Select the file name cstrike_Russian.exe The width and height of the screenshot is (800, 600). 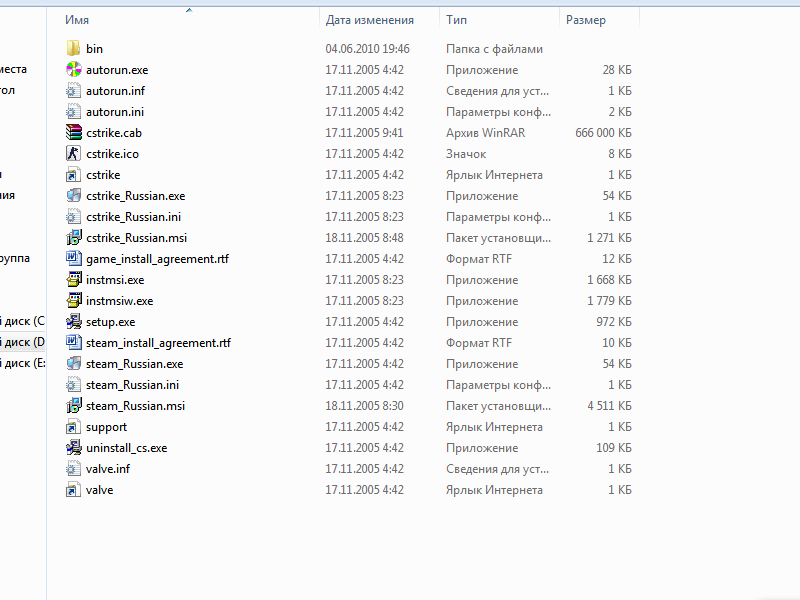[x=135, y=195]
